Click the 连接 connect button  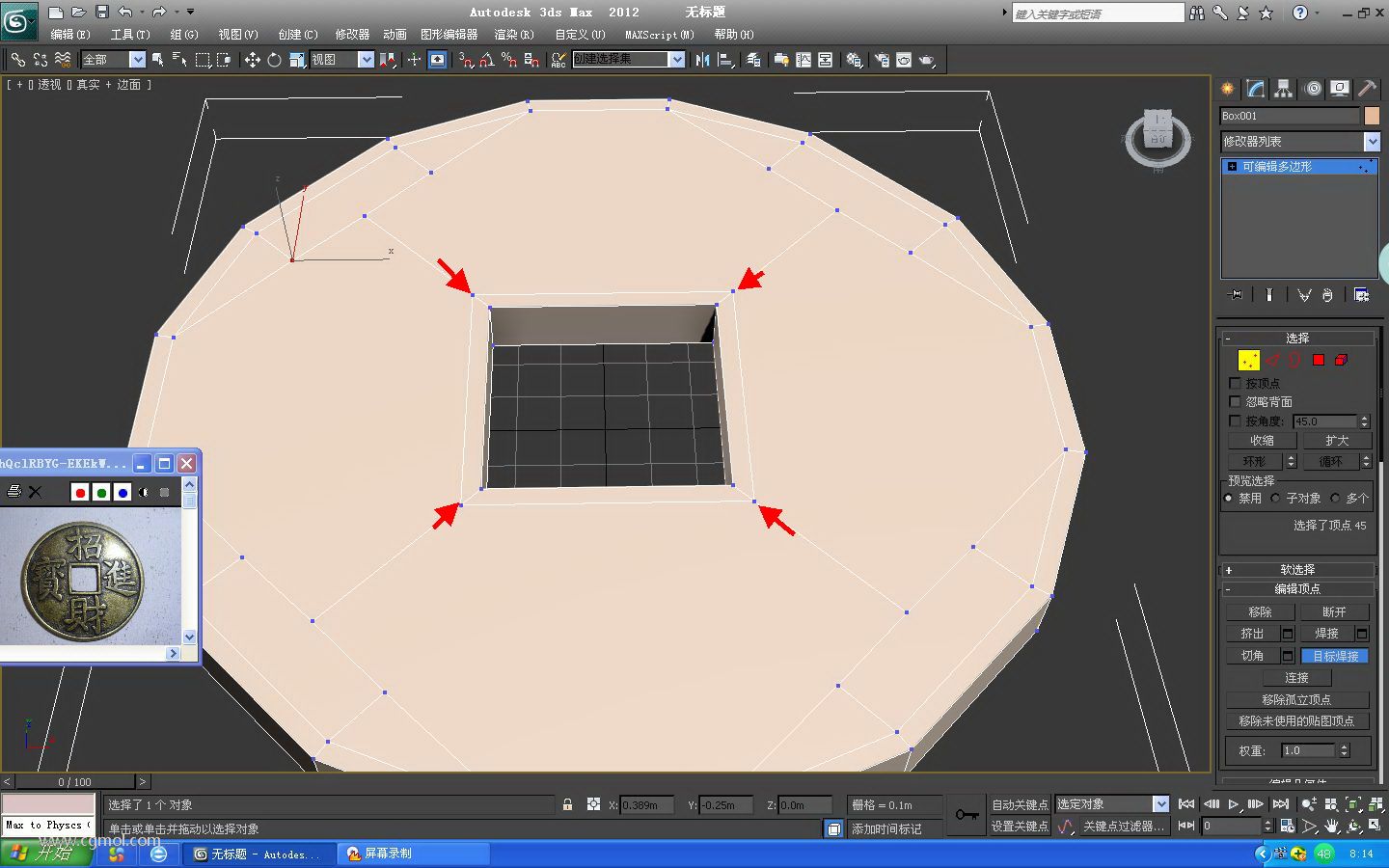pyautogui.click(x=1297, y=678)
